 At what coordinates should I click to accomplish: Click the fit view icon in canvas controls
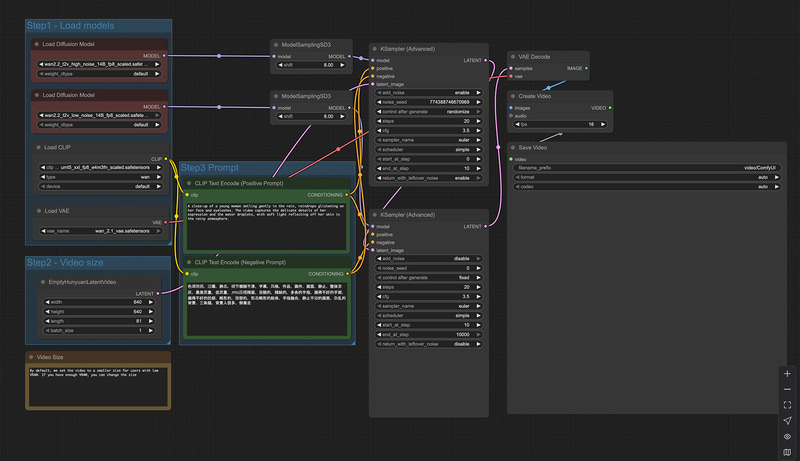click(787, 405)
